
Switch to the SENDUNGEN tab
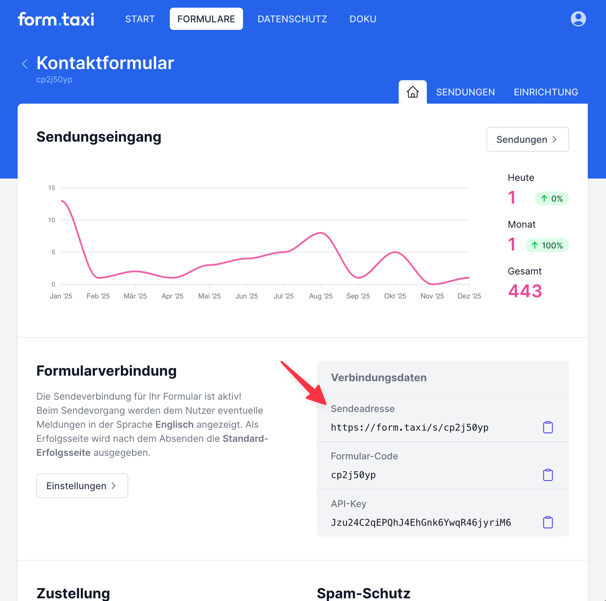pyautogui.click(x=465, y=92)
